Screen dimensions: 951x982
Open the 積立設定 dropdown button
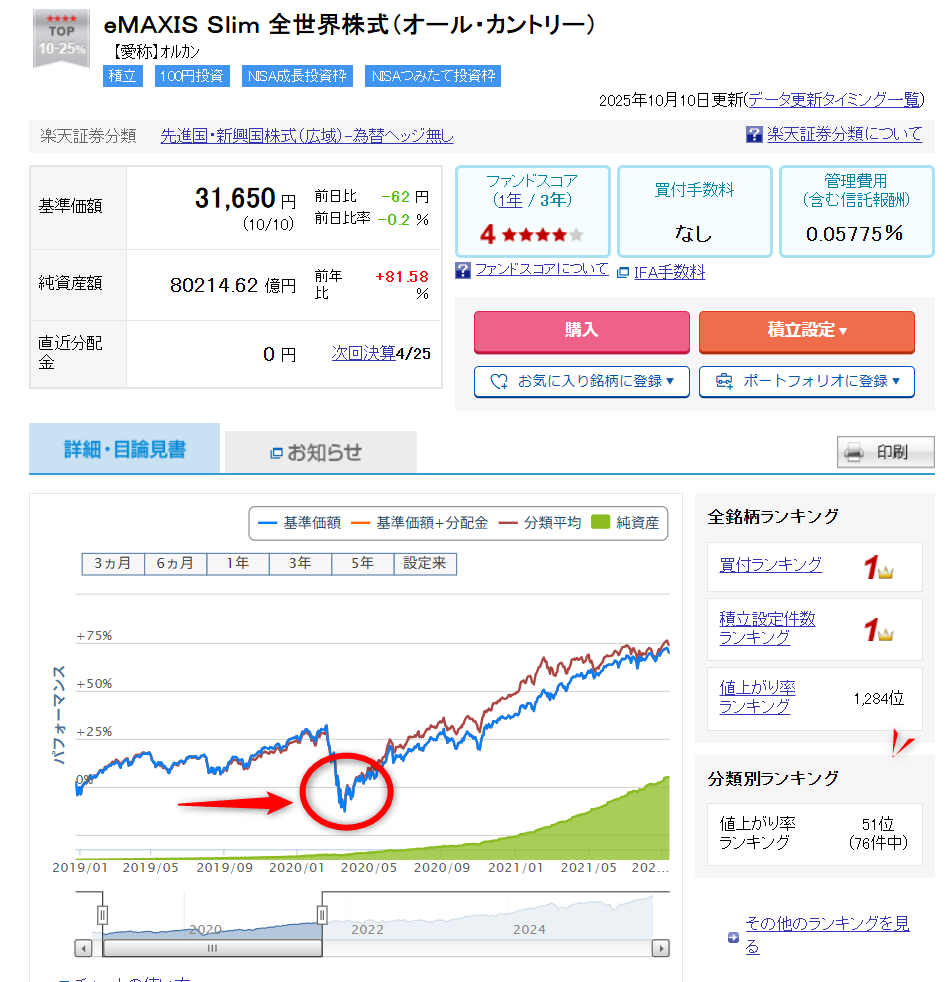(806, 331)
